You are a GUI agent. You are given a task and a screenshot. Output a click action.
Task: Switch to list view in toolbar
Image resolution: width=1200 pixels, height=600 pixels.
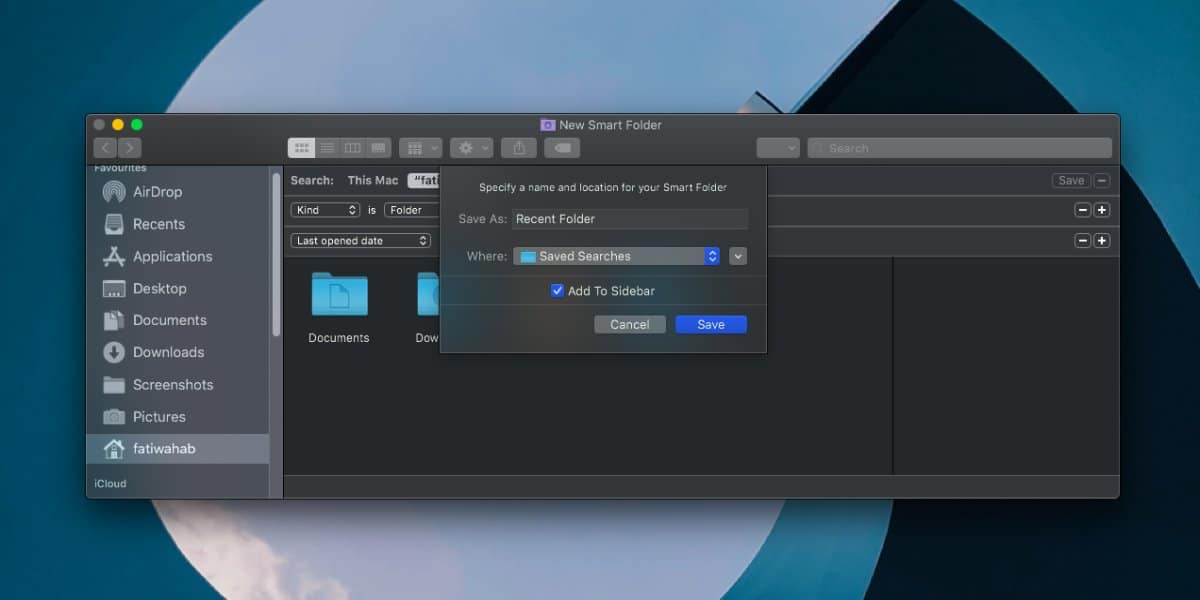[327, 148]
